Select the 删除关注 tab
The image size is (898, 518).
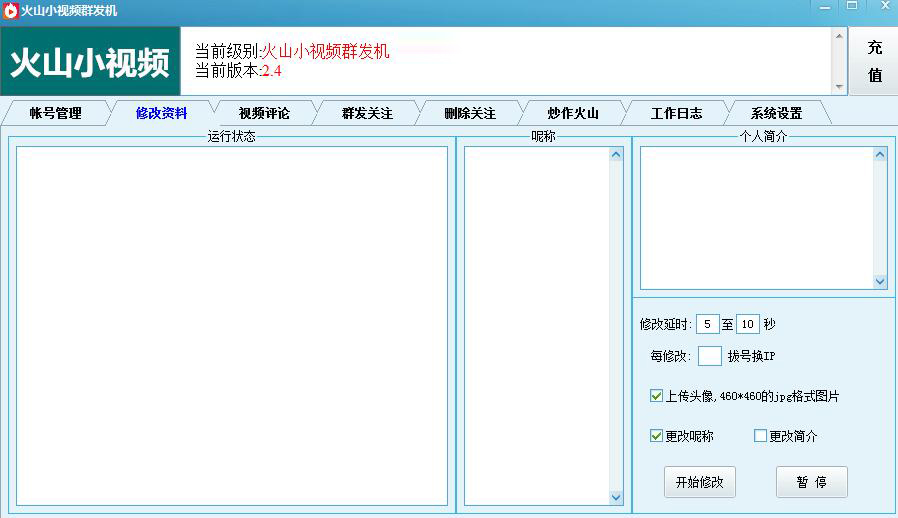pyautogui.click(x=470, y=113)
